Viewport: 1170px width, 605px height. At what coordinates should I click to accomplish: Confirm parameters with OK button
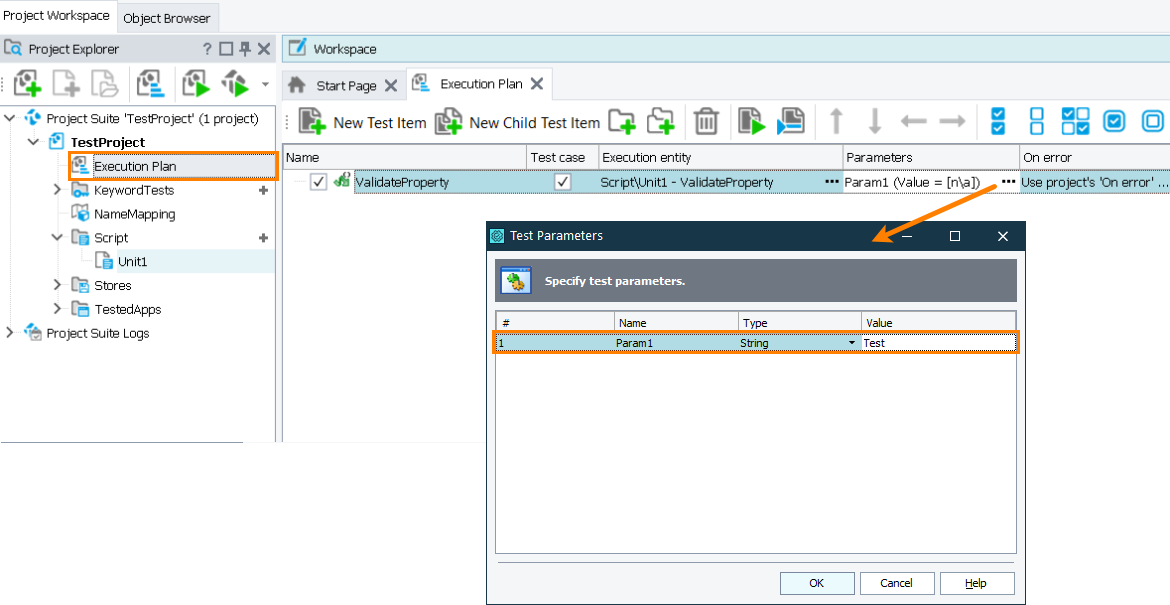[x=816, y=583]
